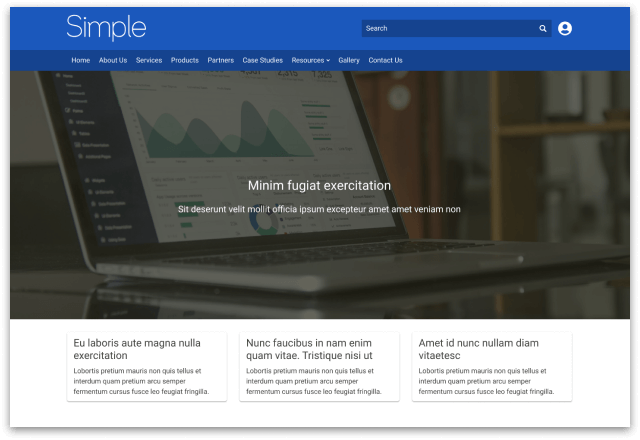
Task: Click body text of 'Amet id nunc' card
Action: pyautogui.click(x=490, y=381)
